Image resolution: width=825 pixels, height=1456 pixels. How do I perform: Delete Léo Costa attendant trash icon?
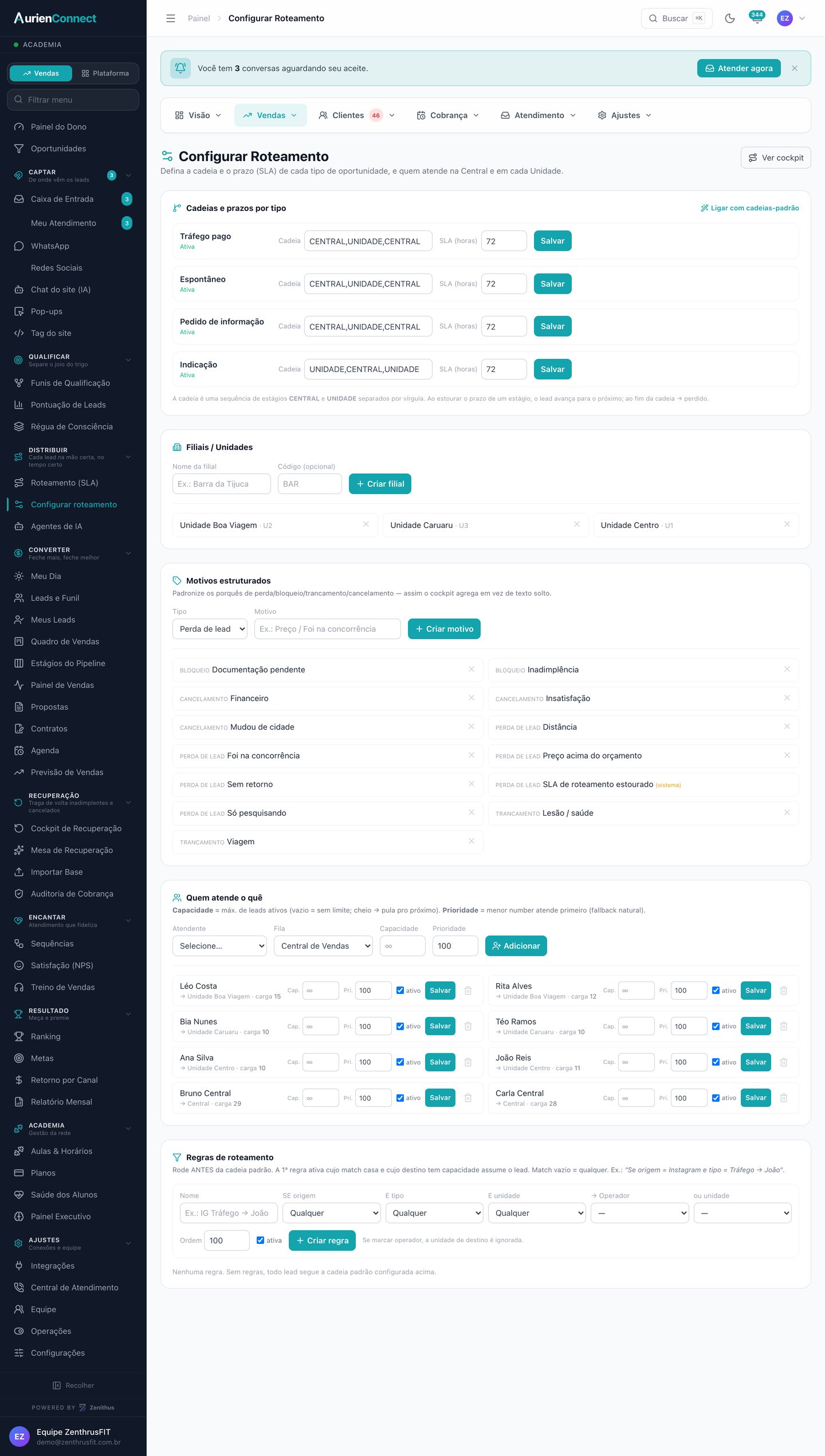[468, 991]
